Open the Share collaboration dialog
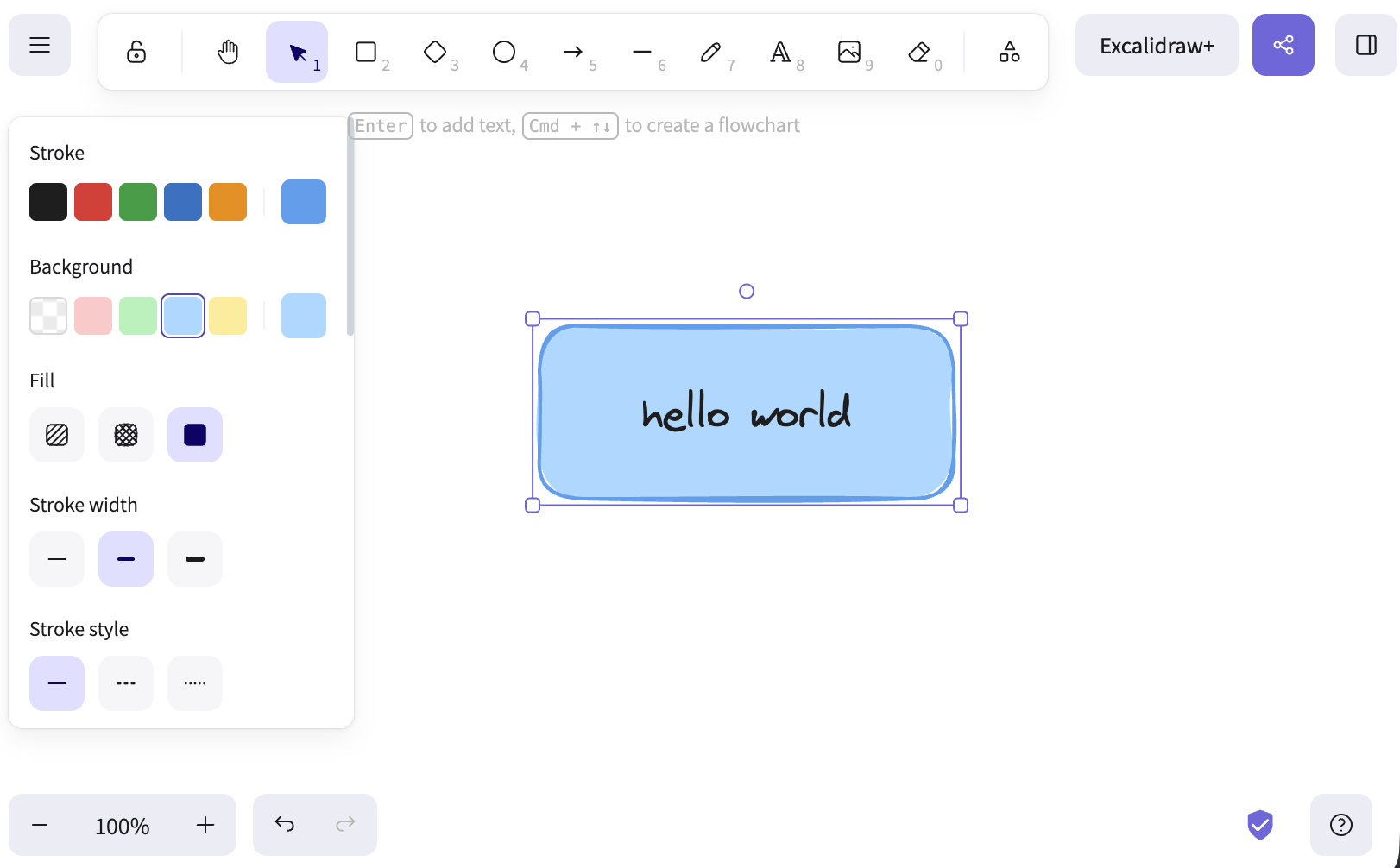This screenshot has height=868, width=1400. [x=1283, y=45]
